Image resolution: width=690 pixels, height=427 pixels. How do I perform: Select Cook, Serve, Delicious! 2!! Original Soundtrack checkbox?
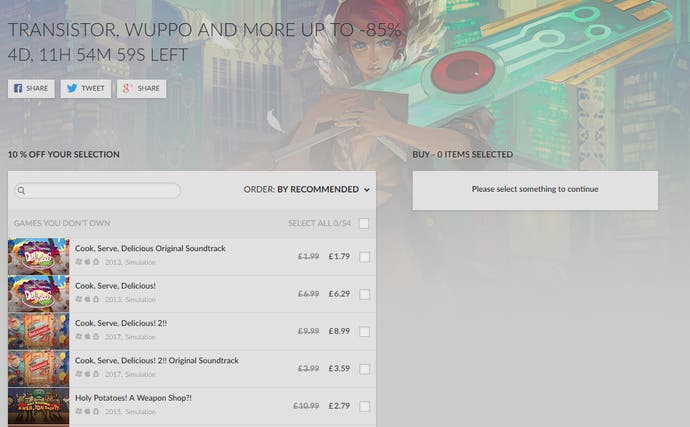(x=364, y=369)
